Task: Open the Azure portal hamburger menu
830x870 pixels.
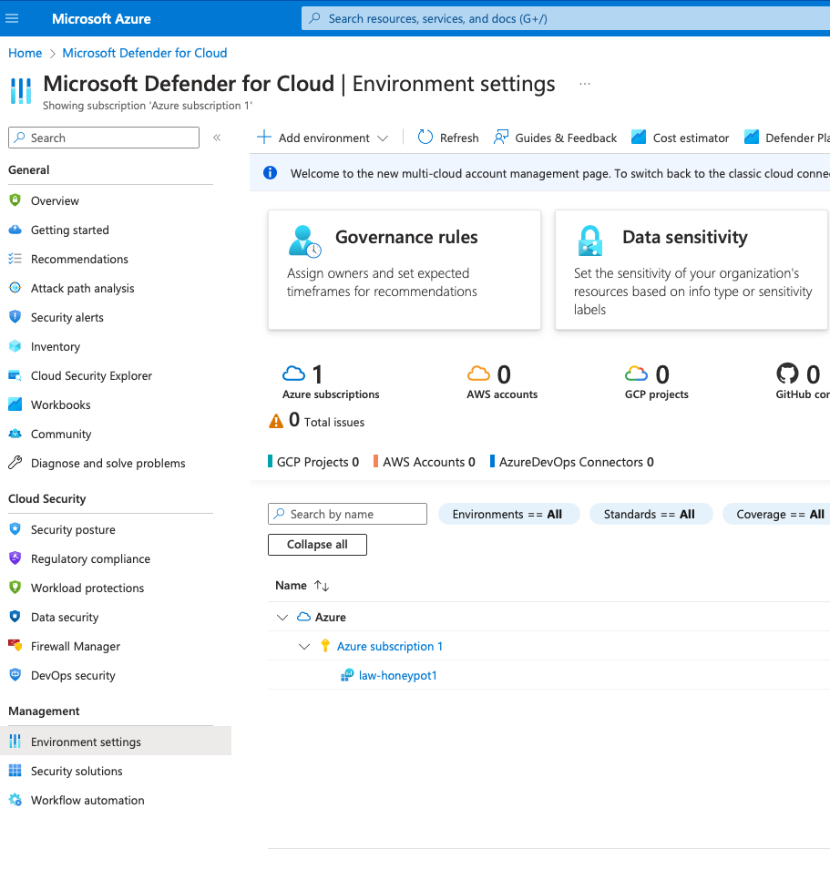Action: click(x=12, y=18)
